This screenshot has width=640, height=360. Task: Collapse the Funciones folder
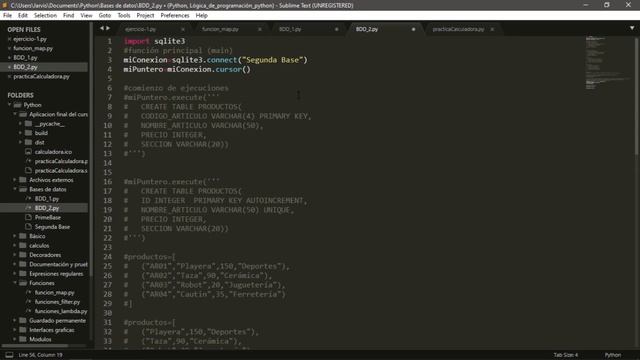[15, 283]
